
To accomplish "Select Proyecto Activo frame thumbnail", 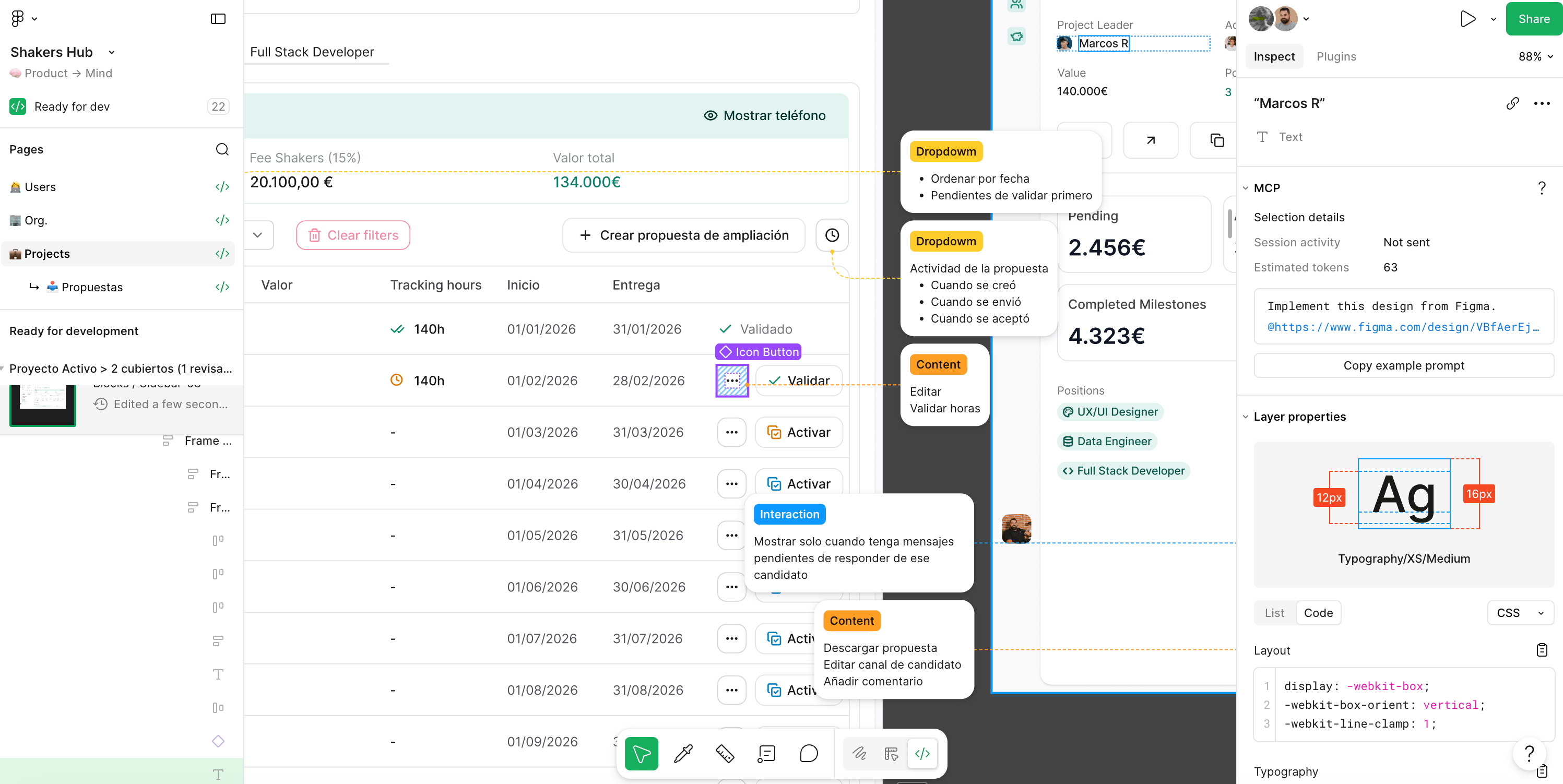I will coord(42,405).
